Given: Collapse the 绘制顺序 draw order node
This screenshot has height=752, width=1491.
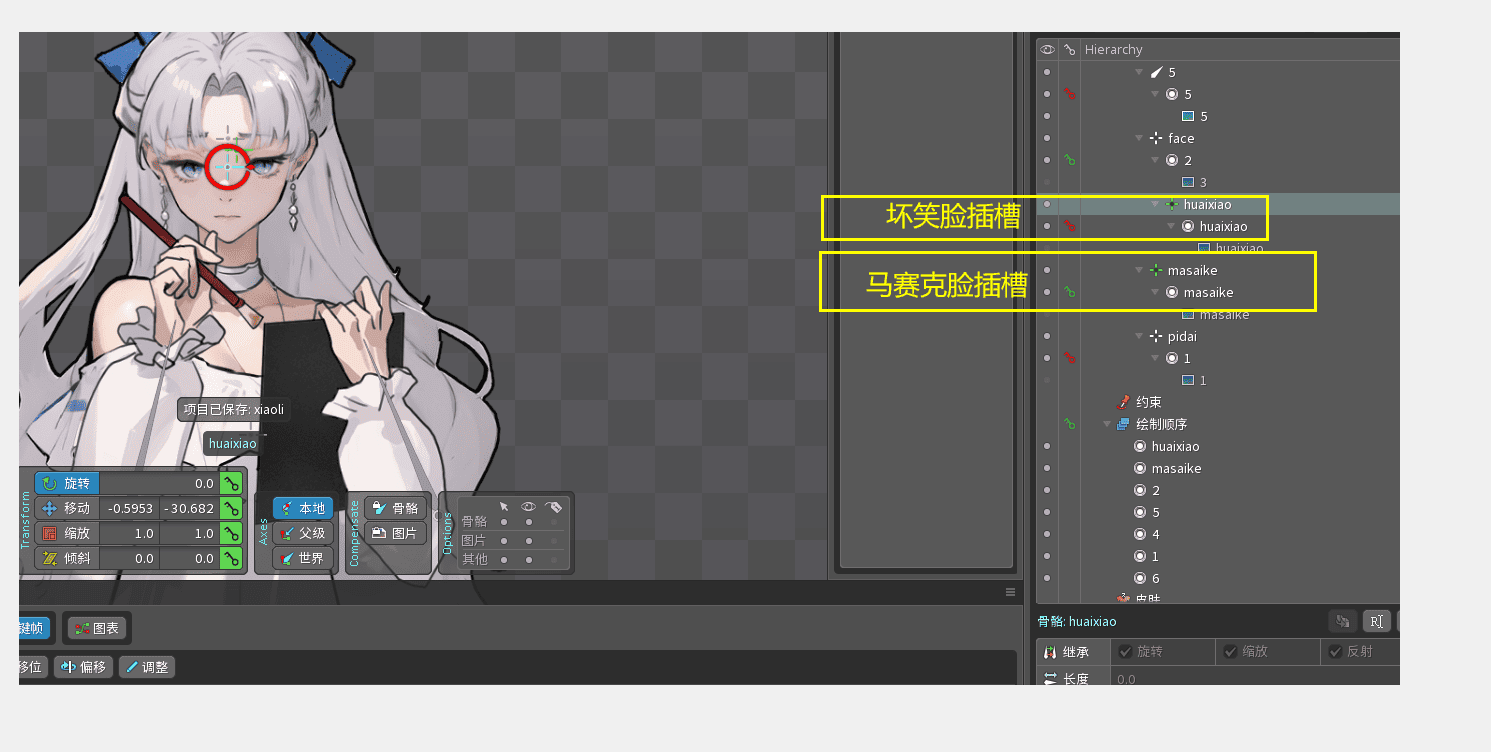Looking at the screenshot, I should pos(1107,424).
